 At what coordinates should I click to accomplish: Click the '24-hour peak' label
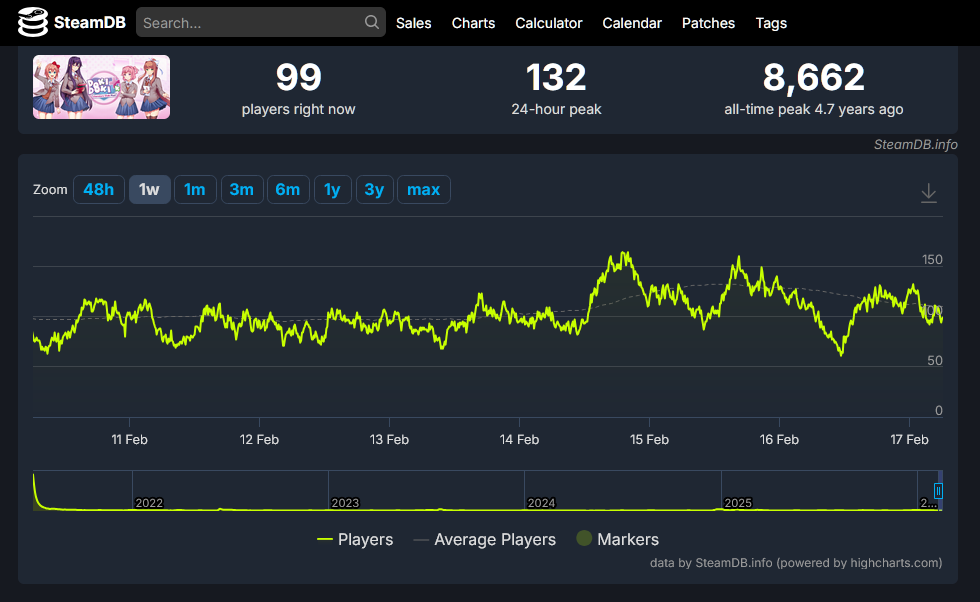(x=556, y=109)
